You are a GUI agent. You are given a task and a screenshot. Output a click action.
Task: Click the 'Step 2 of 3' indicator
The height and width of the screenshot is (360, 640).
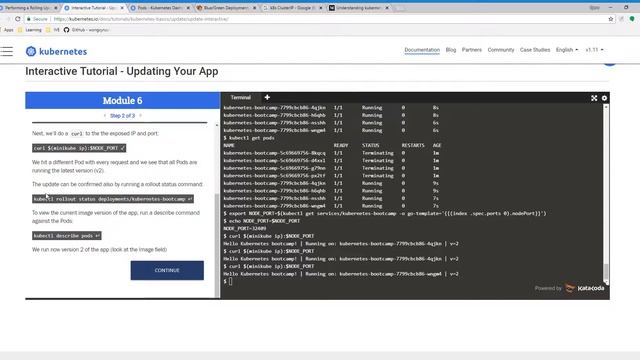click(x=122, y=116)
